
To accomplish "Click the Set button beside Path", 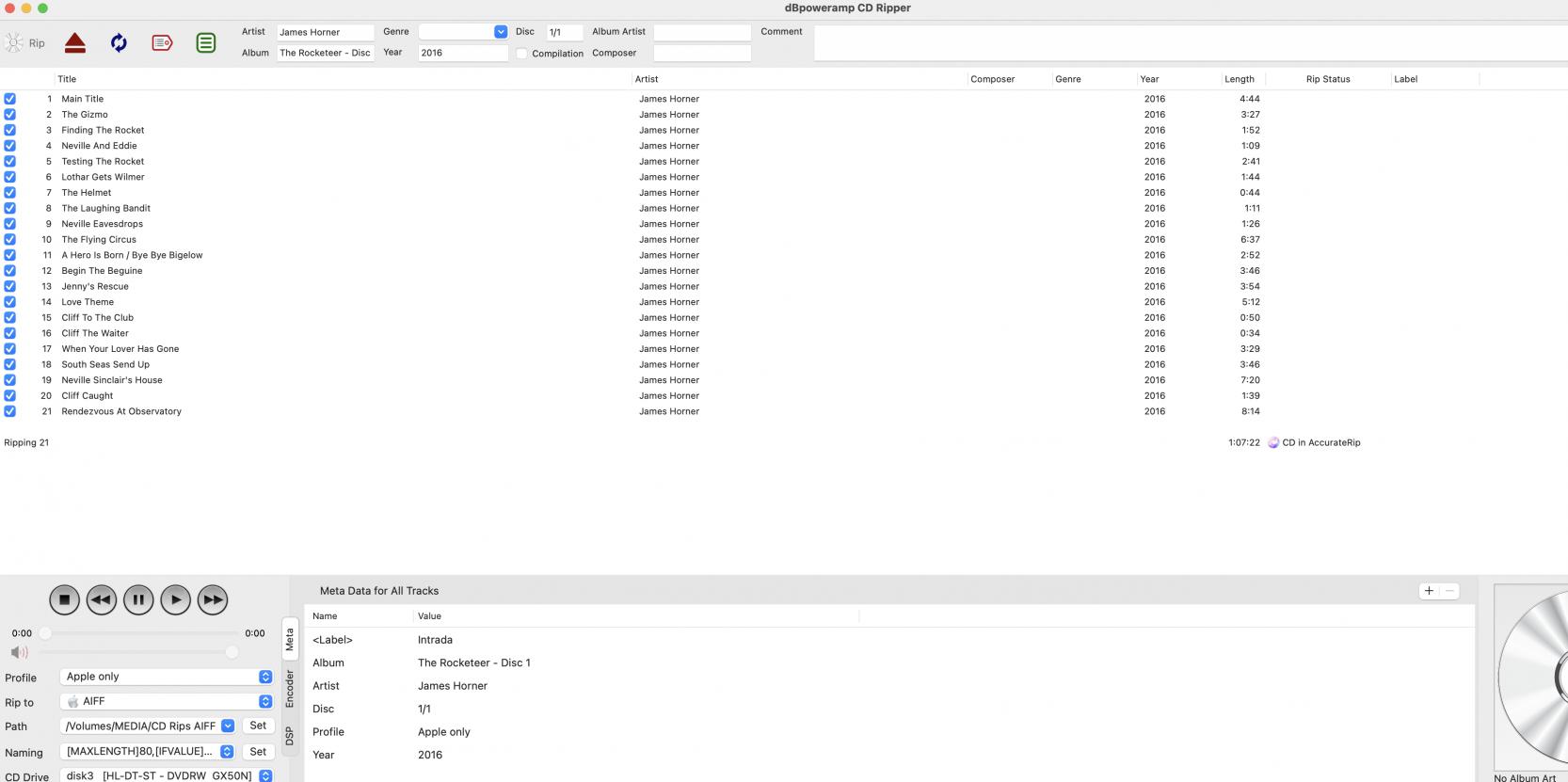I will (258, 726).
